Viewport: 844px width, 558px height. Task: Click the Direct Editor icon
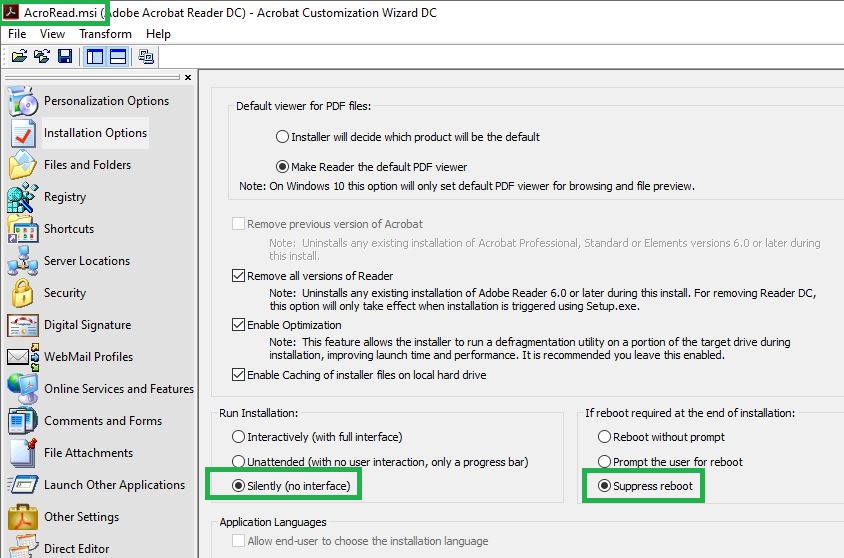(x=23, y=546)
